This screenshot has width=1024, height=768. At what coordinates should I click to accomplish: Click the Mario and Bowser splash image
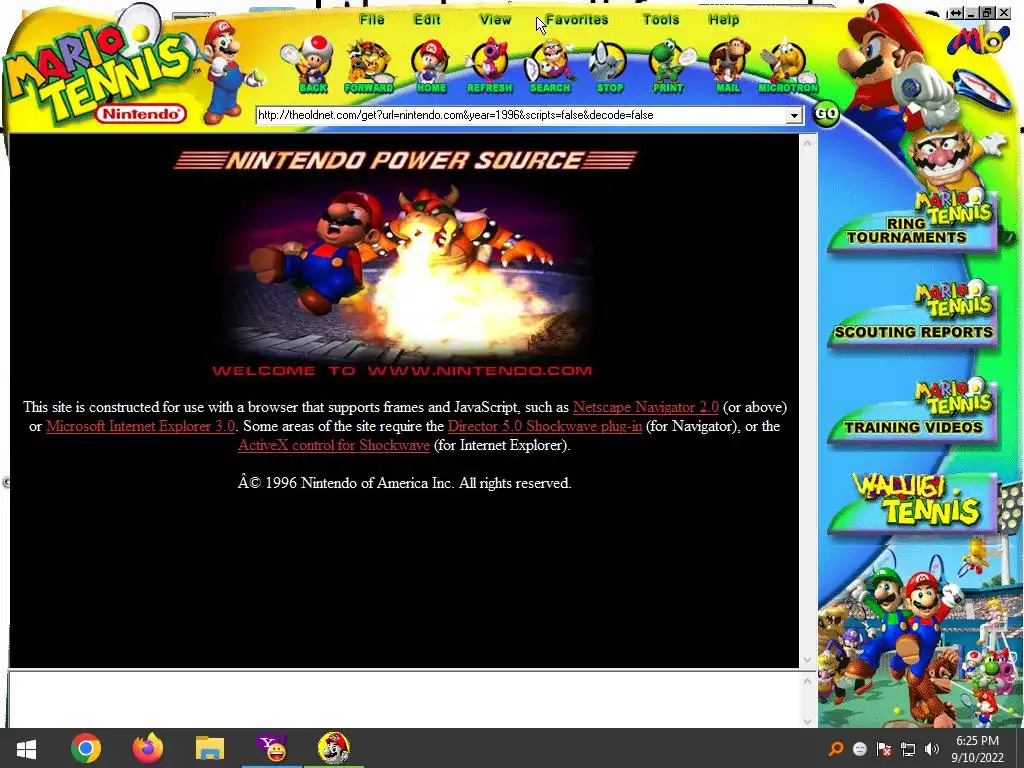[405, 271]
